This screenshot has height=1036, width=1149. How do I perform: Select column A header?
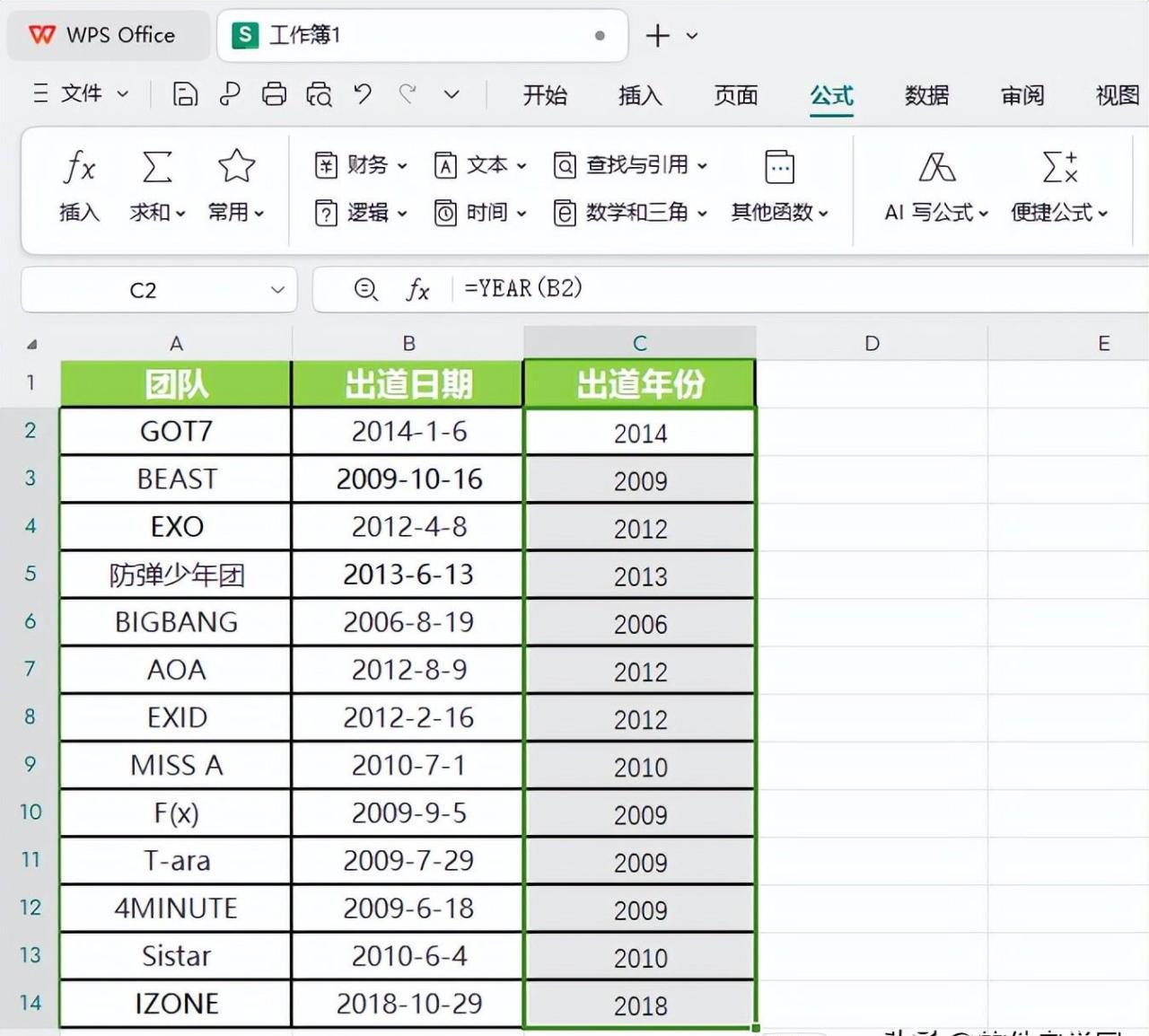coord(176,344)
